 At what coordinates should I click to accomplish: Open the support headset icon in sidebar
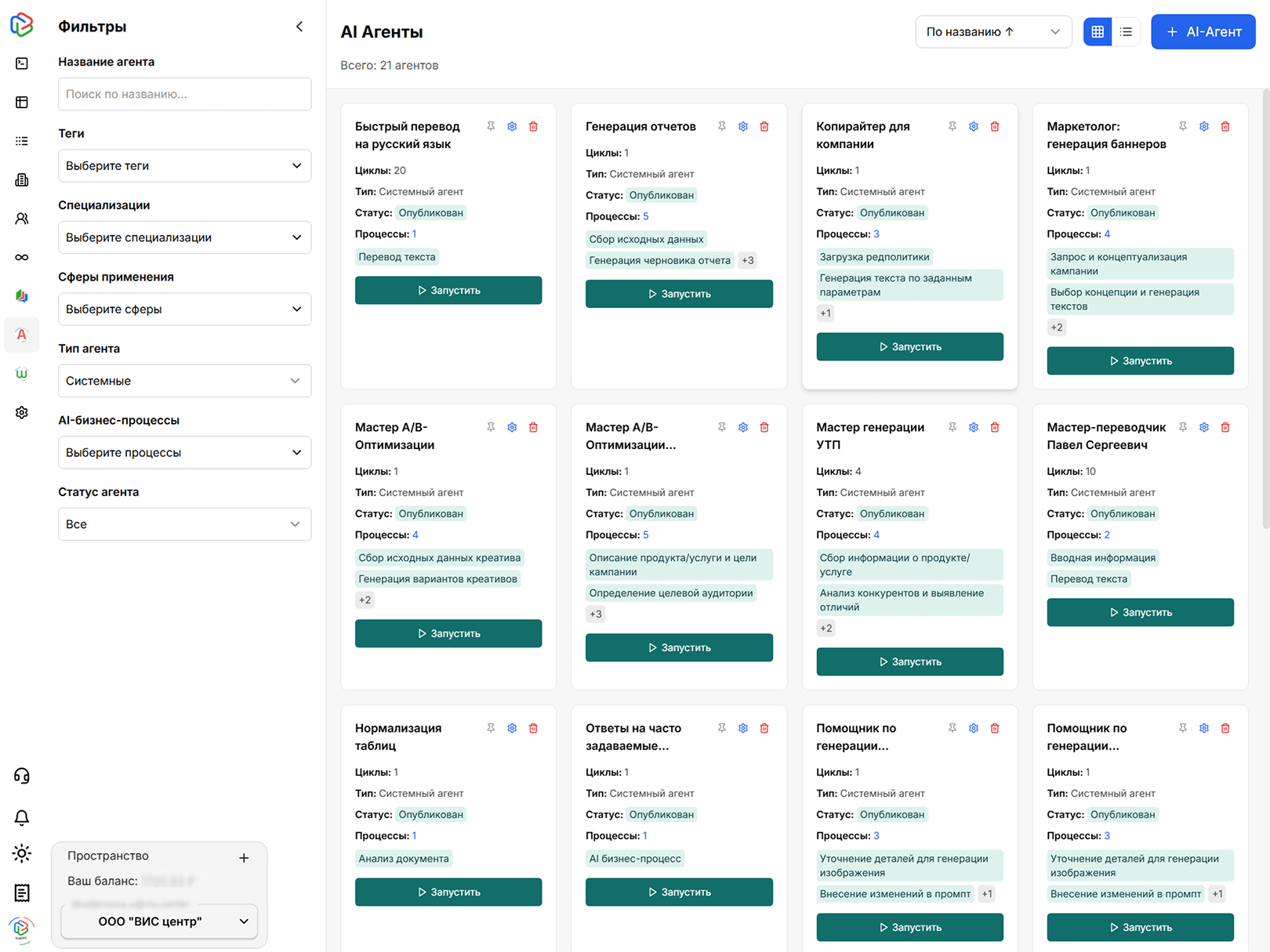[x=22, y=776]
